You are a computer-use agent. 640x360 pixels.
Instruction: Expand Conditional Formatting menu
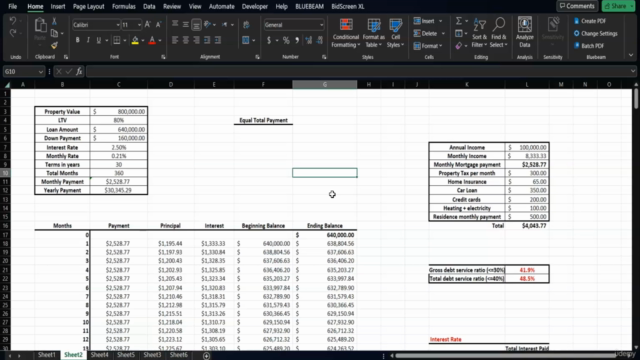346,33
